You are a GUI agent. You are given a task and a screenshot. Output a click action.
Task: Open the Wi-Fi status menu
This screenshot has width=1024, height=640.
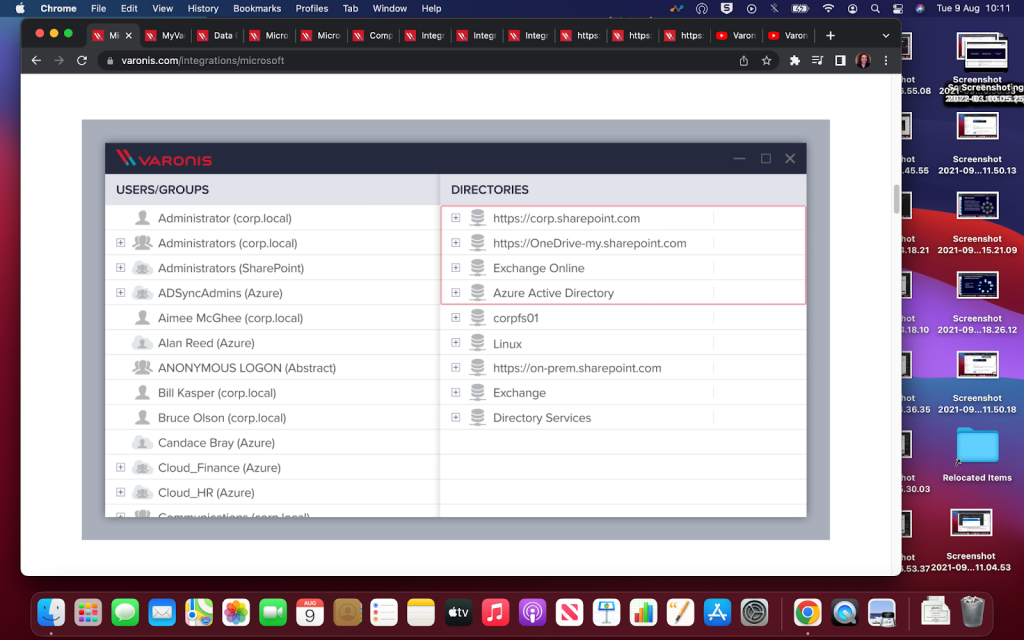pos(828,8)
